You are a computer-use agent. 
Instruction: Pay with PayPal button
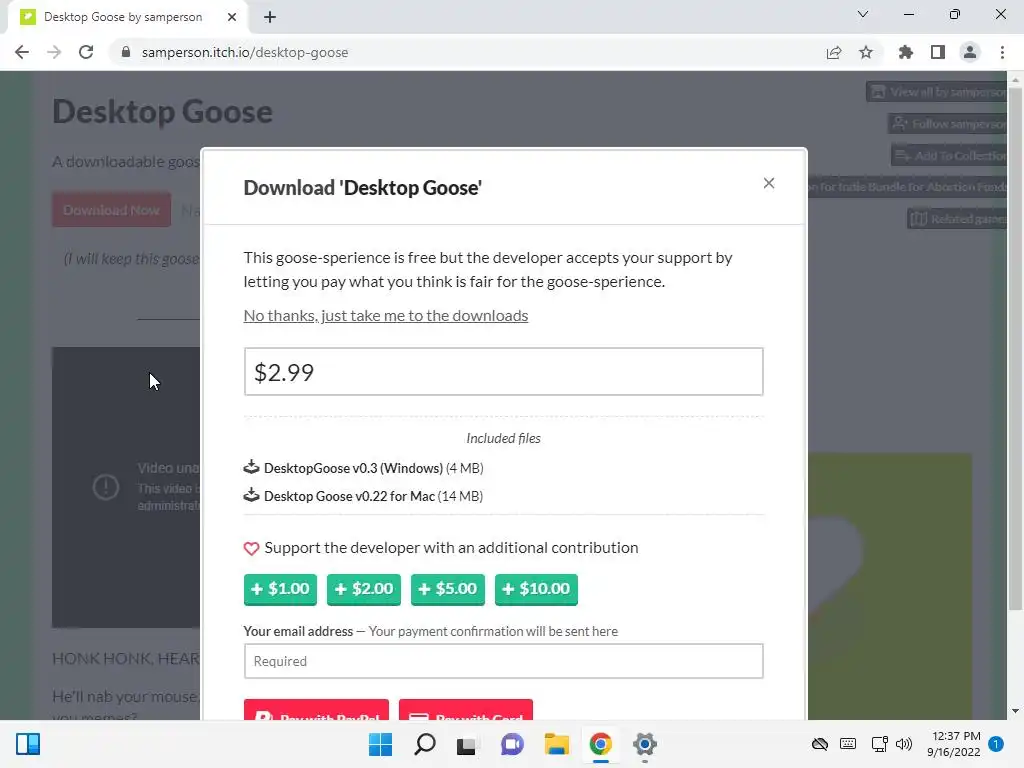pyautogui.click(x=316, y=711)
